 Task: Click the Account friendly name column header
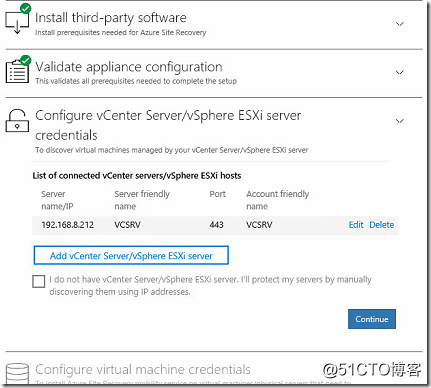click(278, 200)
